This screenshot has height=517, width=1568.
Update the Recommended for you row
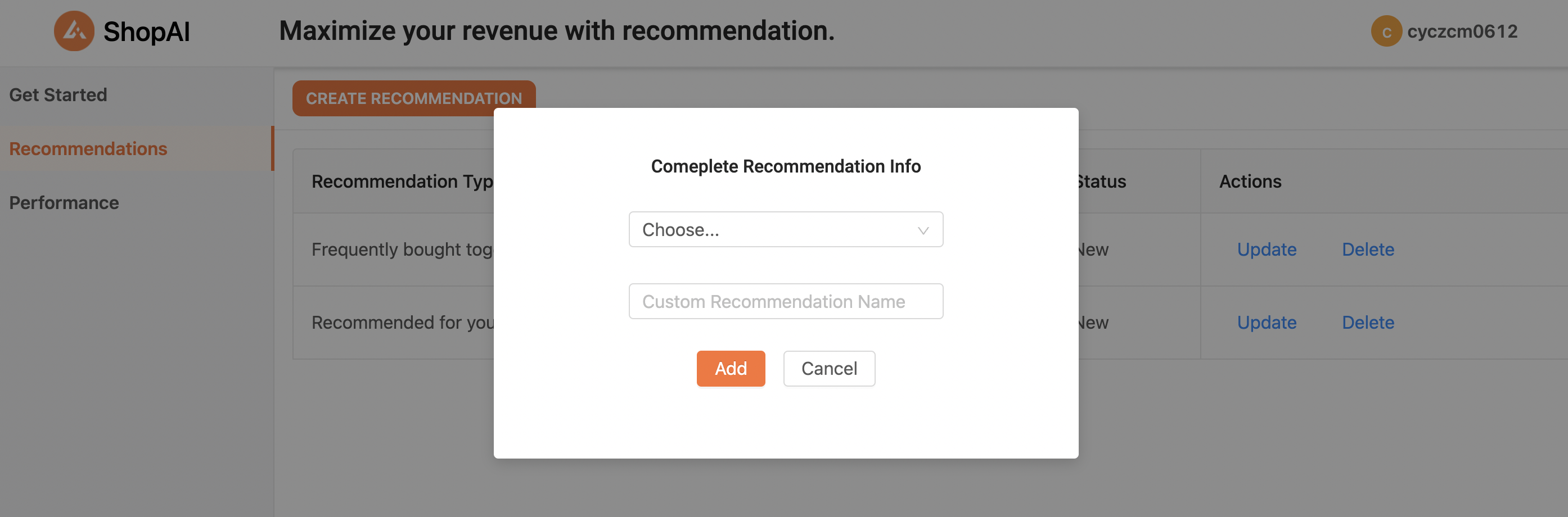(x=1266, y=323)
